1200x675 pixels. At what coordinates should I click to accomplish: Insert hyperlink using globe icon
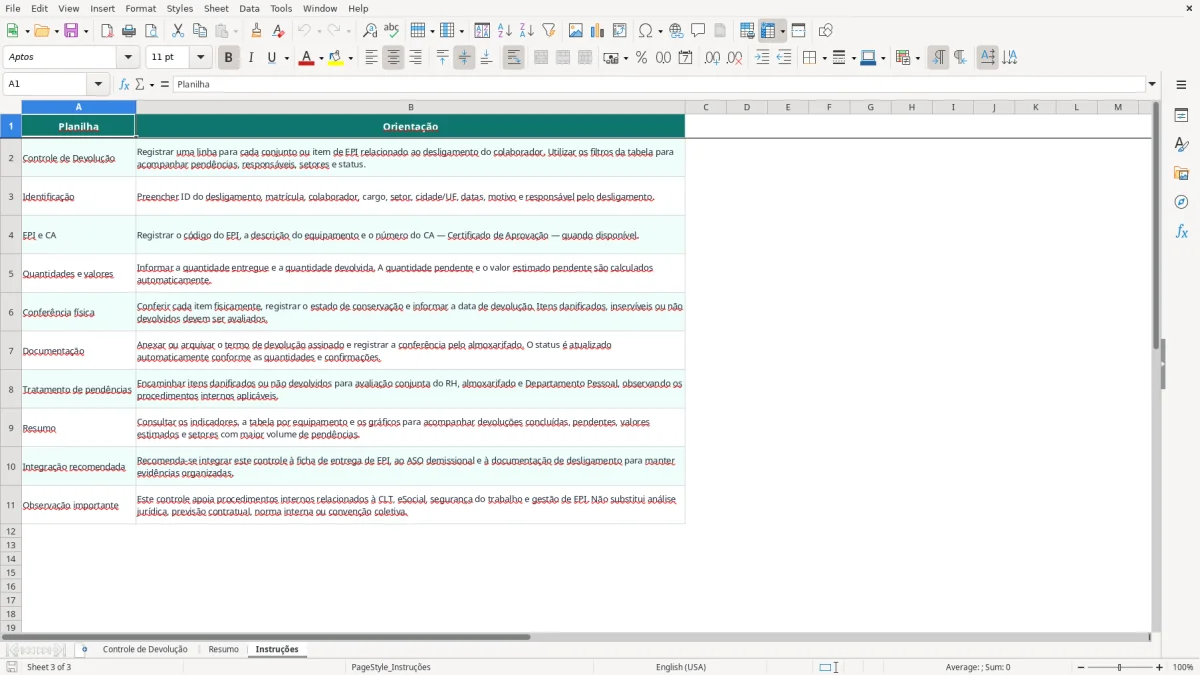point(676,31)
